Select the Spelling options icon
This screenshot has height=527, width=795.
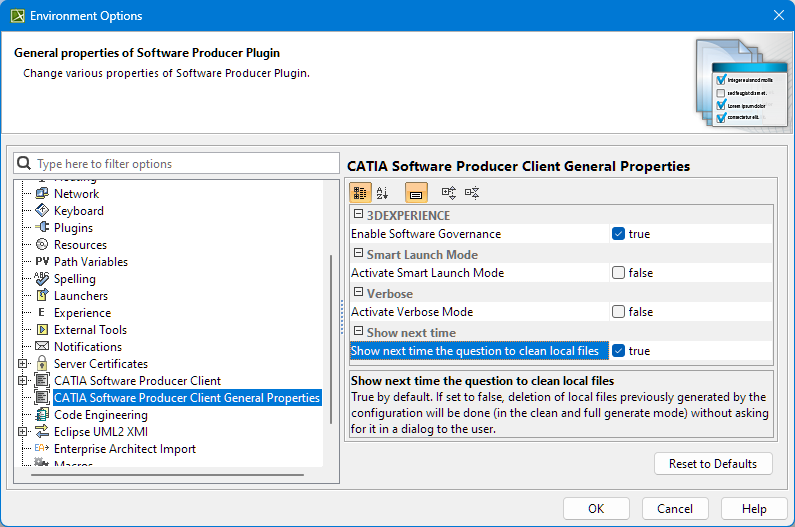click(x=41, y=279)
